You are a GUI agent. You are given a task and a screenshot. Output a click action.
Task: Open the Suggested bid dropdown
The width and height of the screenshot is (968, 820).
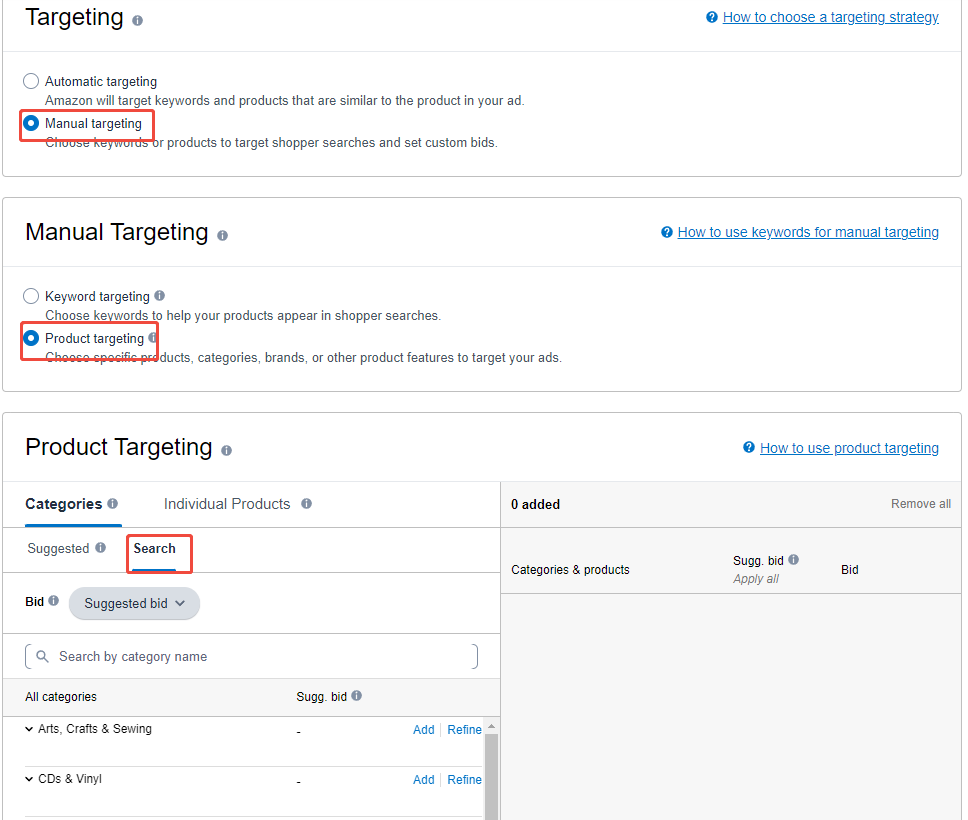[x=134, y=603]
